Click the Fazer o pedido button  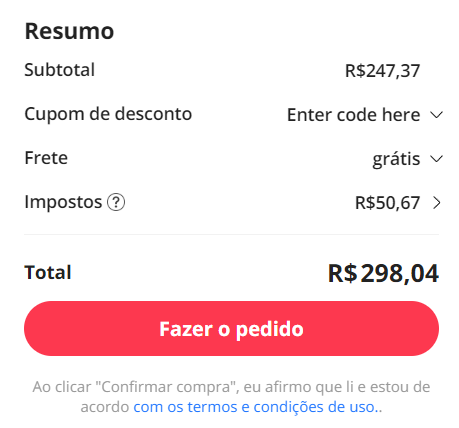(231, 328)
